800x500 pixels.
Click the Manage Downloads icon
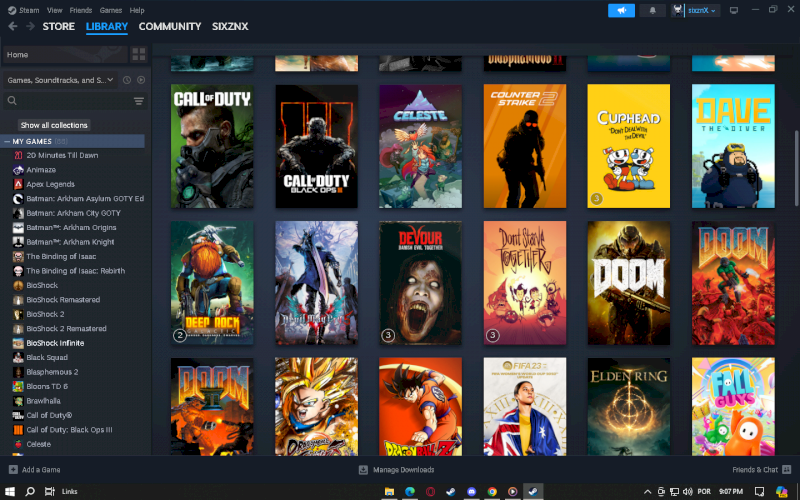click(363, 469)
